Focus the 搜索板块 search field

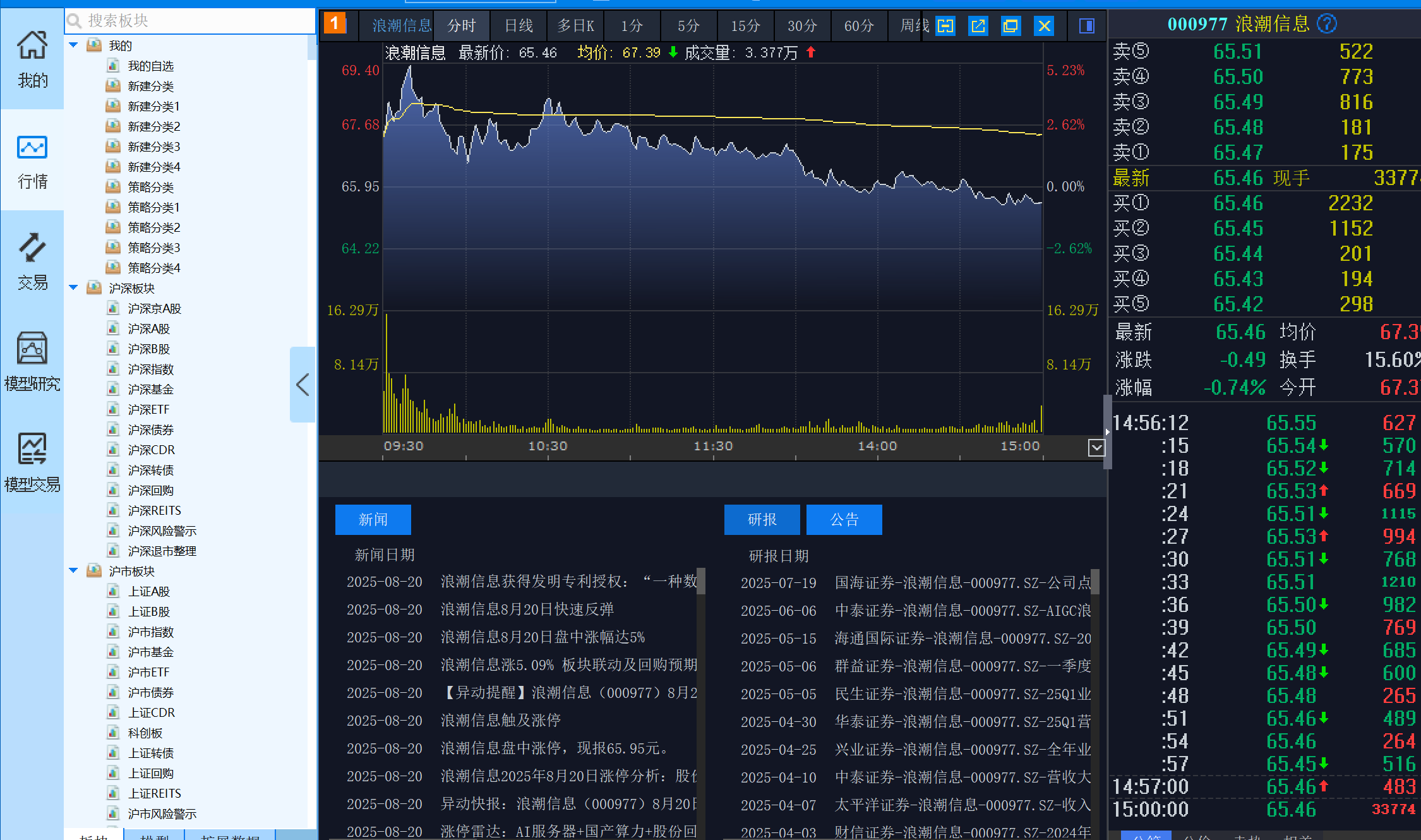point(189,21)
